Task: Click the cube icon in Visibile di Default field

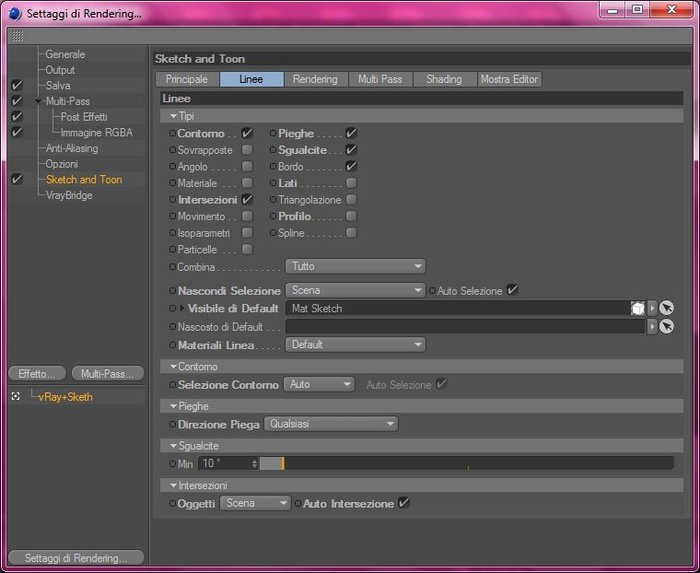Action: (638, 308)
